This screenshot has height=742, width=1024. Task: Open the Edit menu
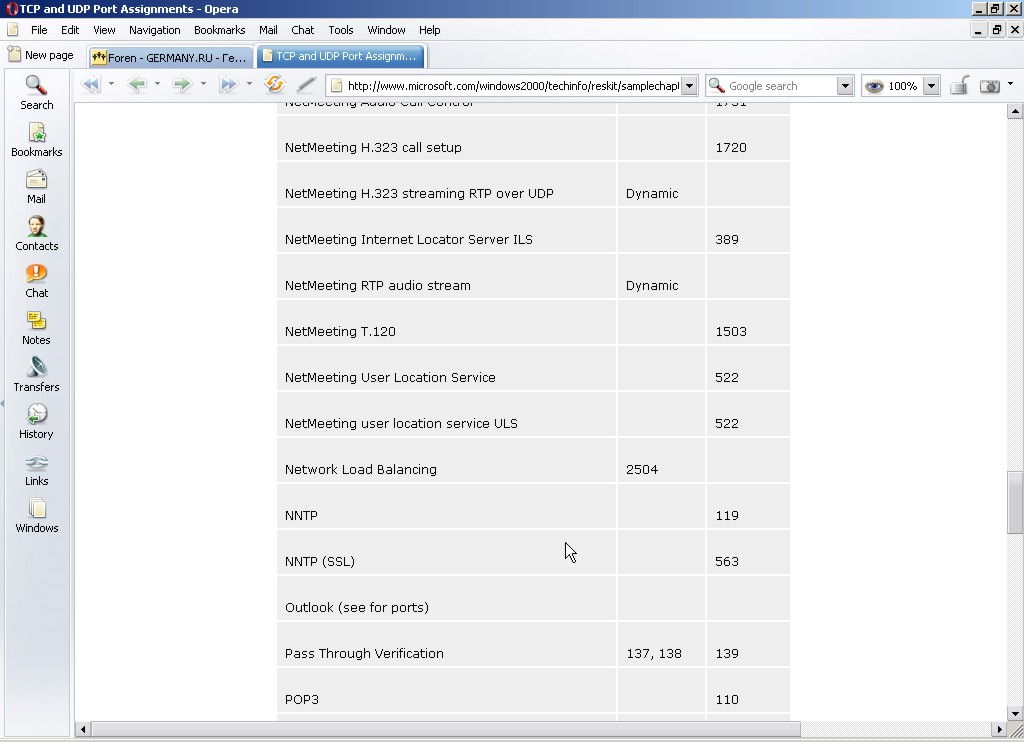pos(70,30)
